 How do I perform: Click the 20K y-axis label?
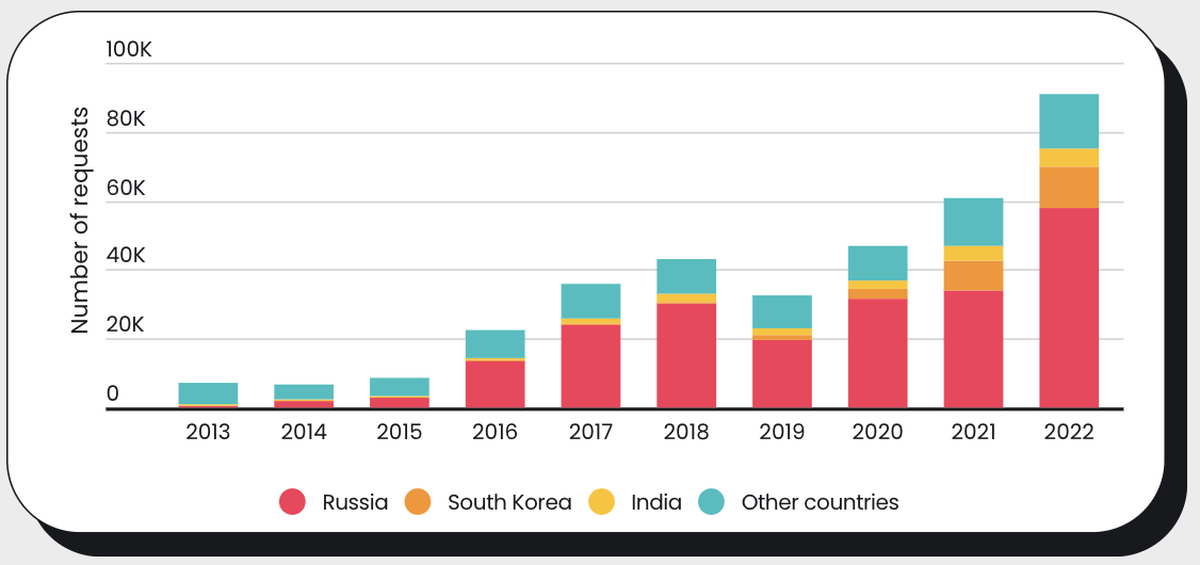[126, 326]
